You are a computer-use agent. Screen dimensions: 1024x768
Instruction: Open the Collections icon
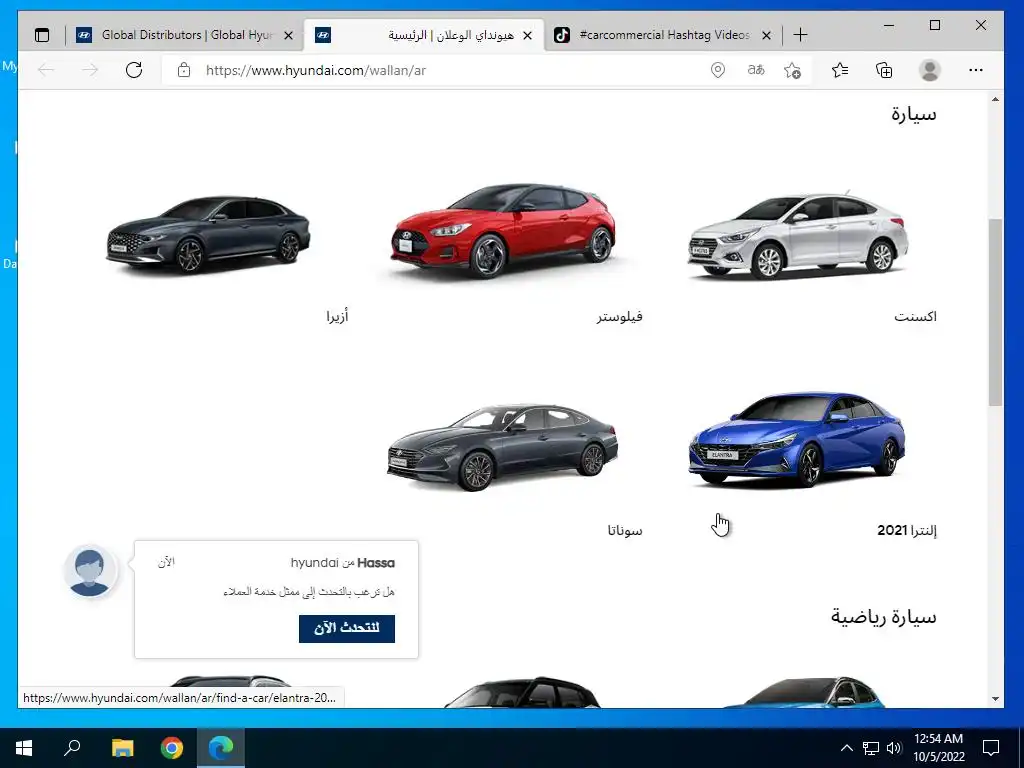point(884,70)
